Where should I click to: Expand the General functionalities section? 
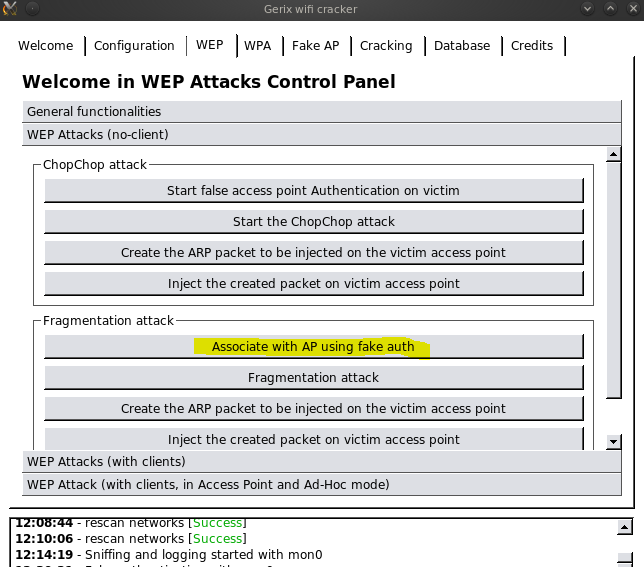[322, 111]
